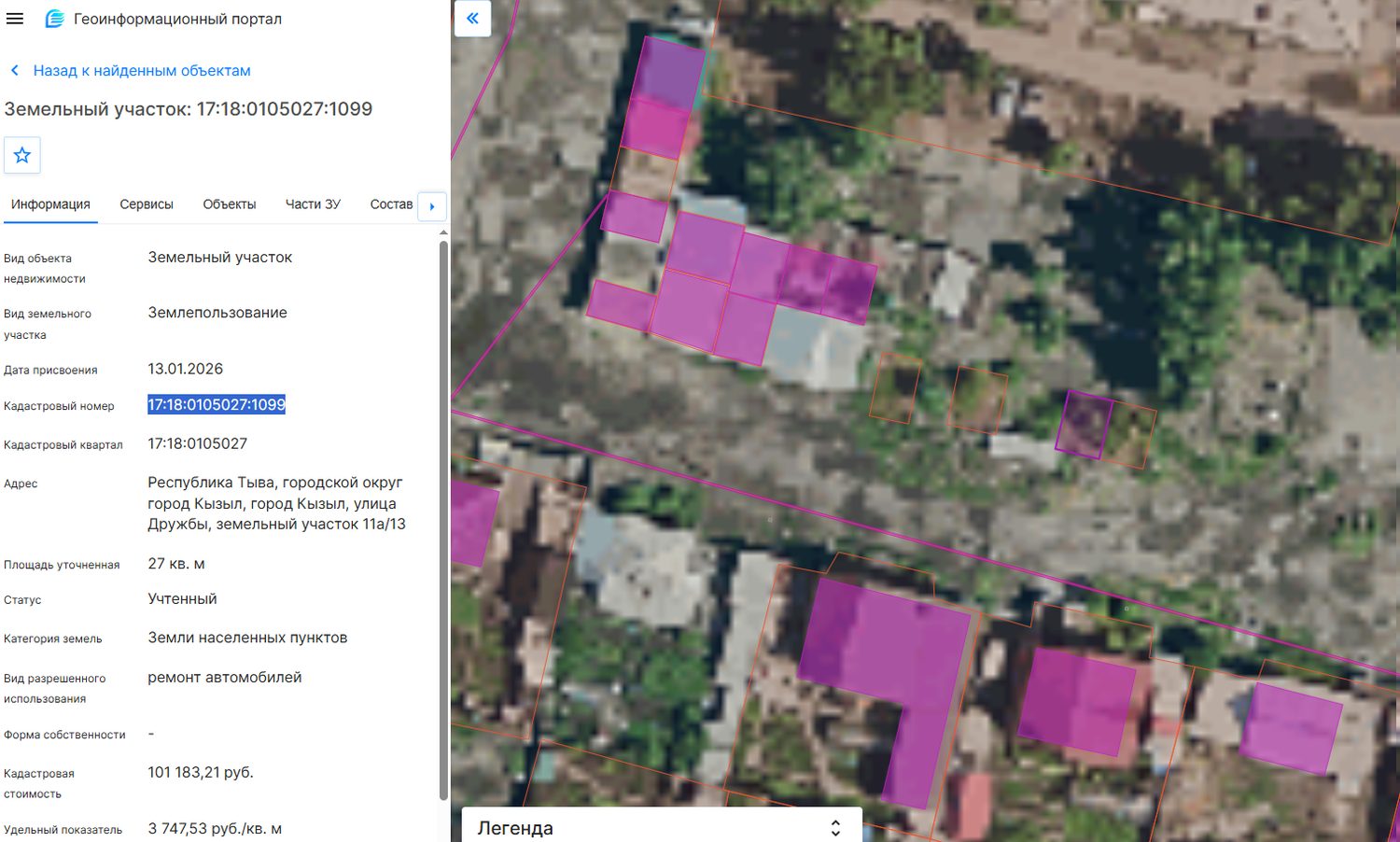The height and width of the screenshot is (842, 1400).
Task: Select the small purple-outlined parcel on map
Action: [1084, 425]
